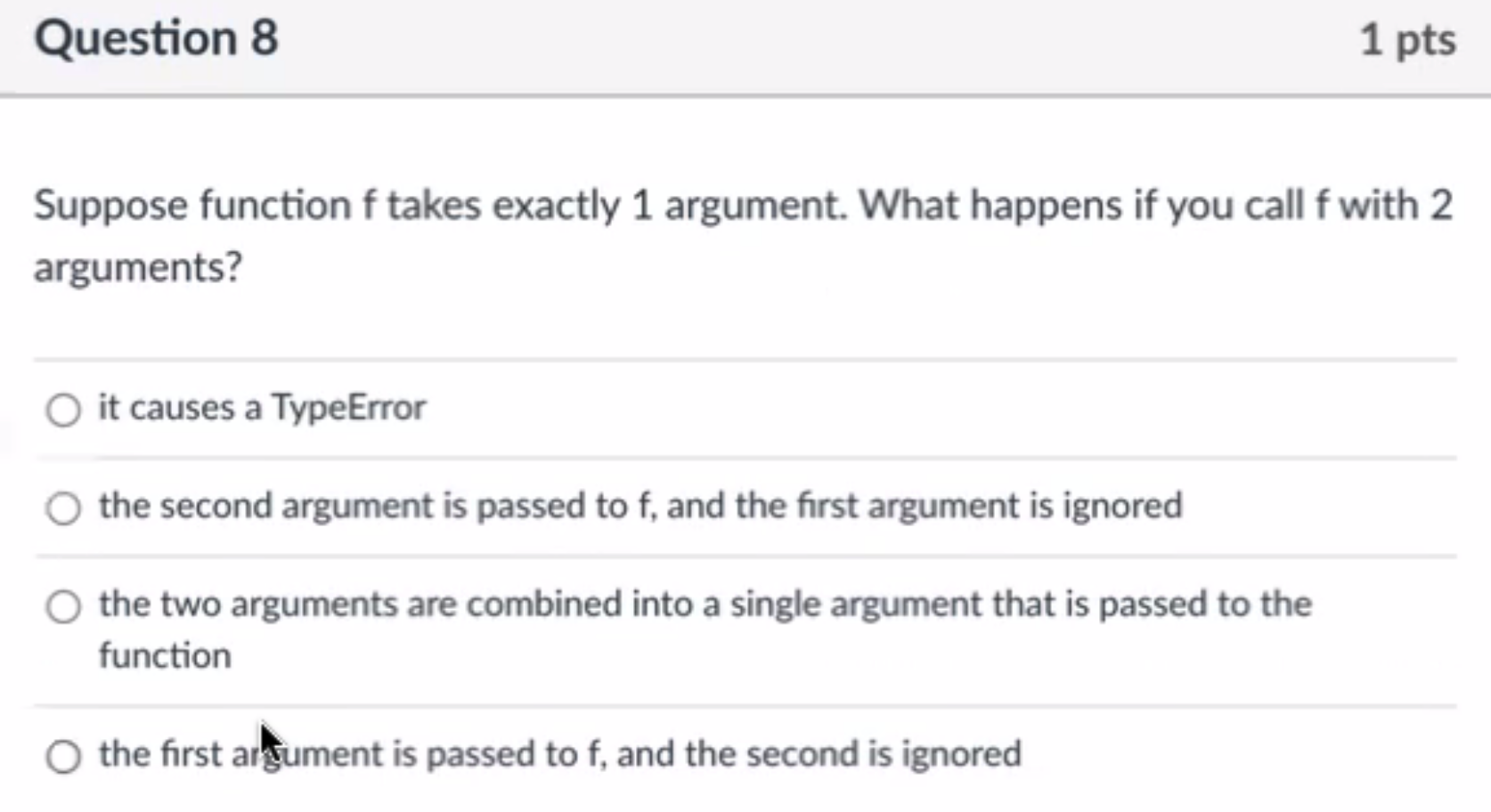Click the word 'TypeError' in first option
This screenshot has height=812, width=1491.
348,408
